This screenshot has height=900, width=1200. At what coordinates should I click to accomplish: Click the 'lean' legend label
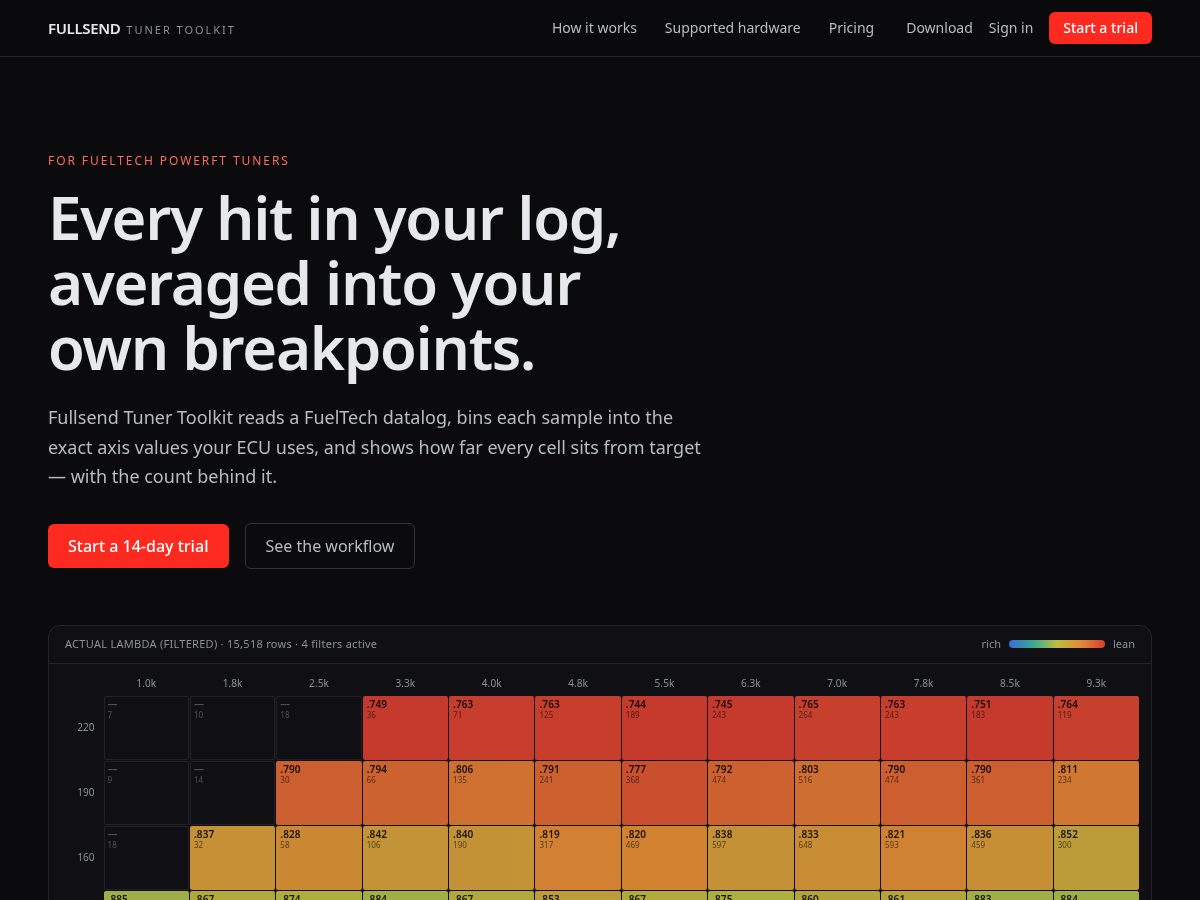[1124, 644]
